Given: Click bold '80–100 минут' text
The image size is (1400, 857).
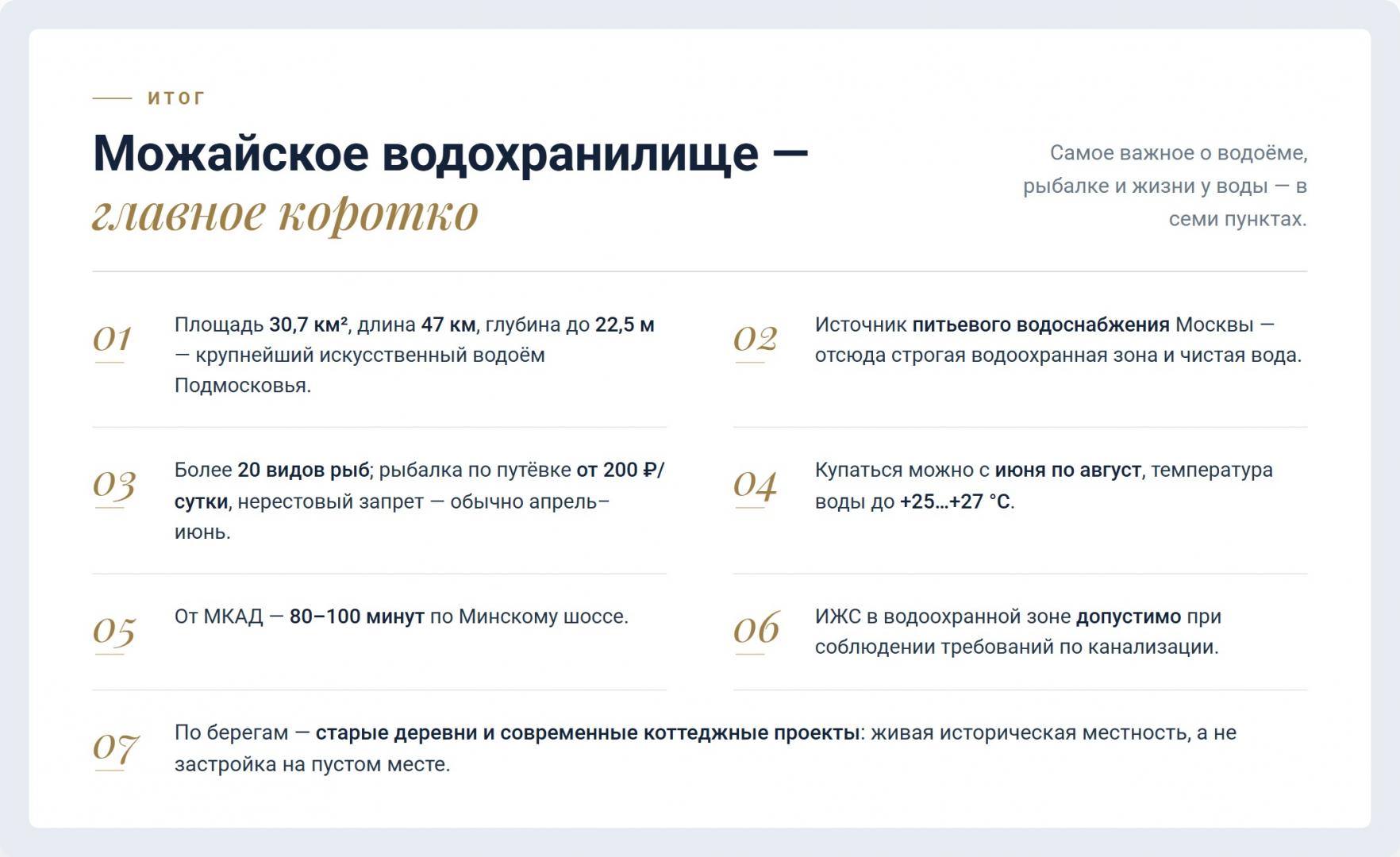Looking at the screenshot, I should [x=357, y=617].
